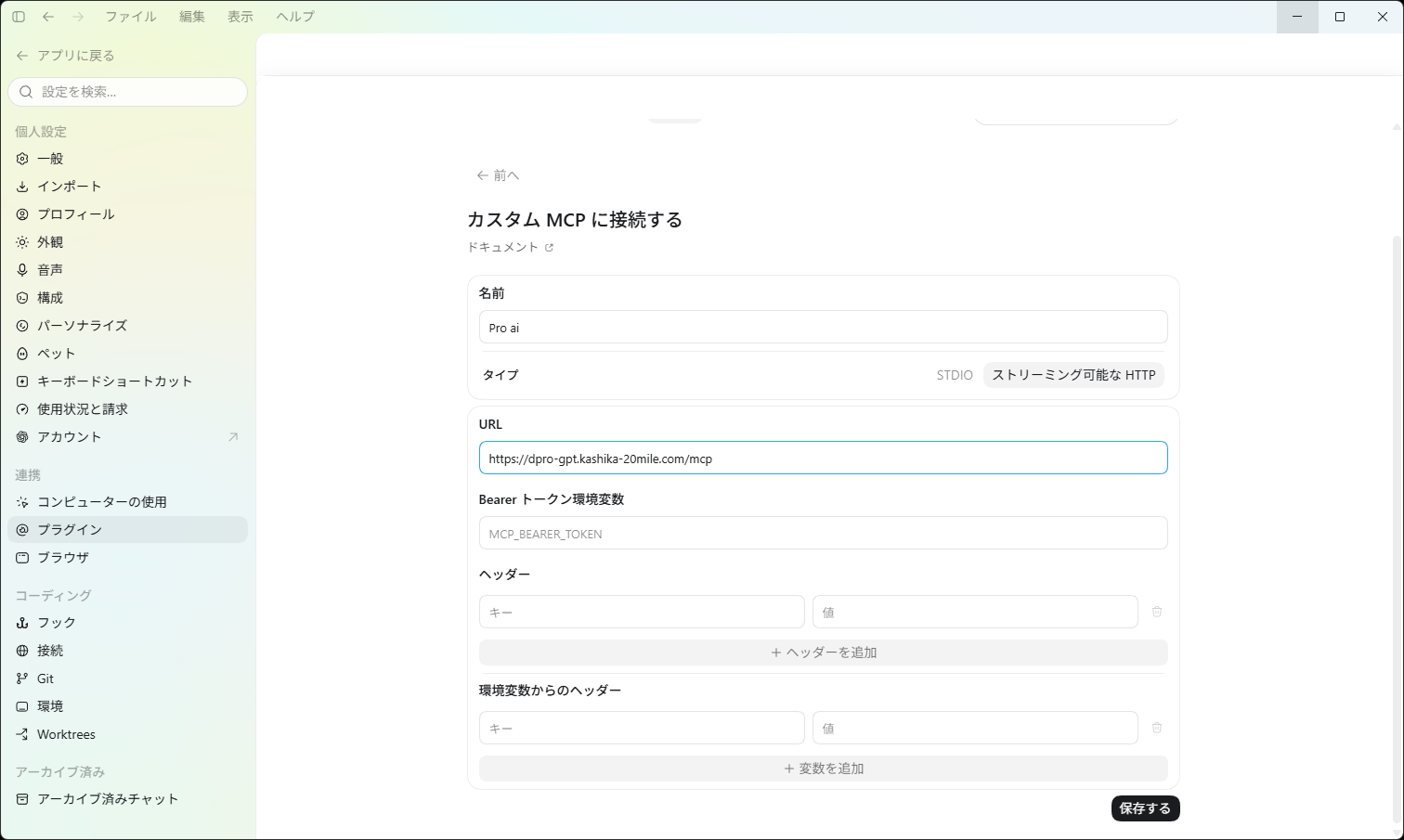Click the ヘッダー キー field

(x=642, y=612)
